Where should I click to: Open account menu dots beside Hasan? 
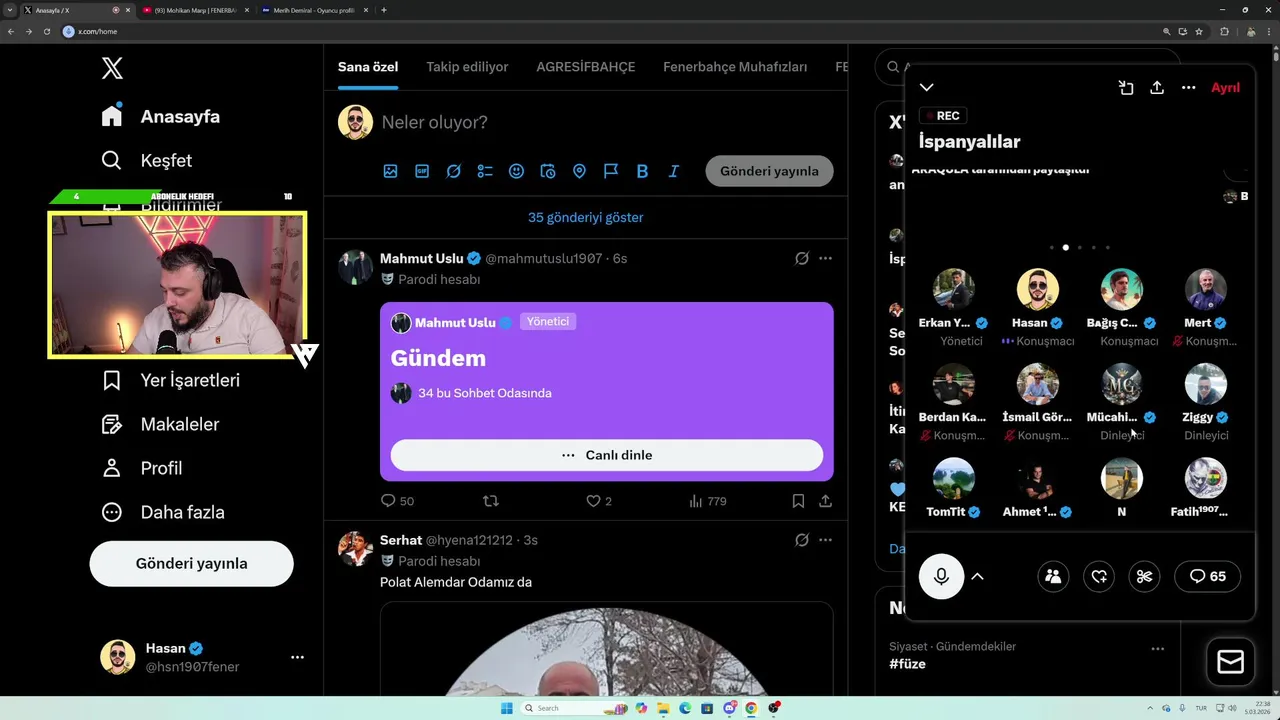[x=297, y=657]
